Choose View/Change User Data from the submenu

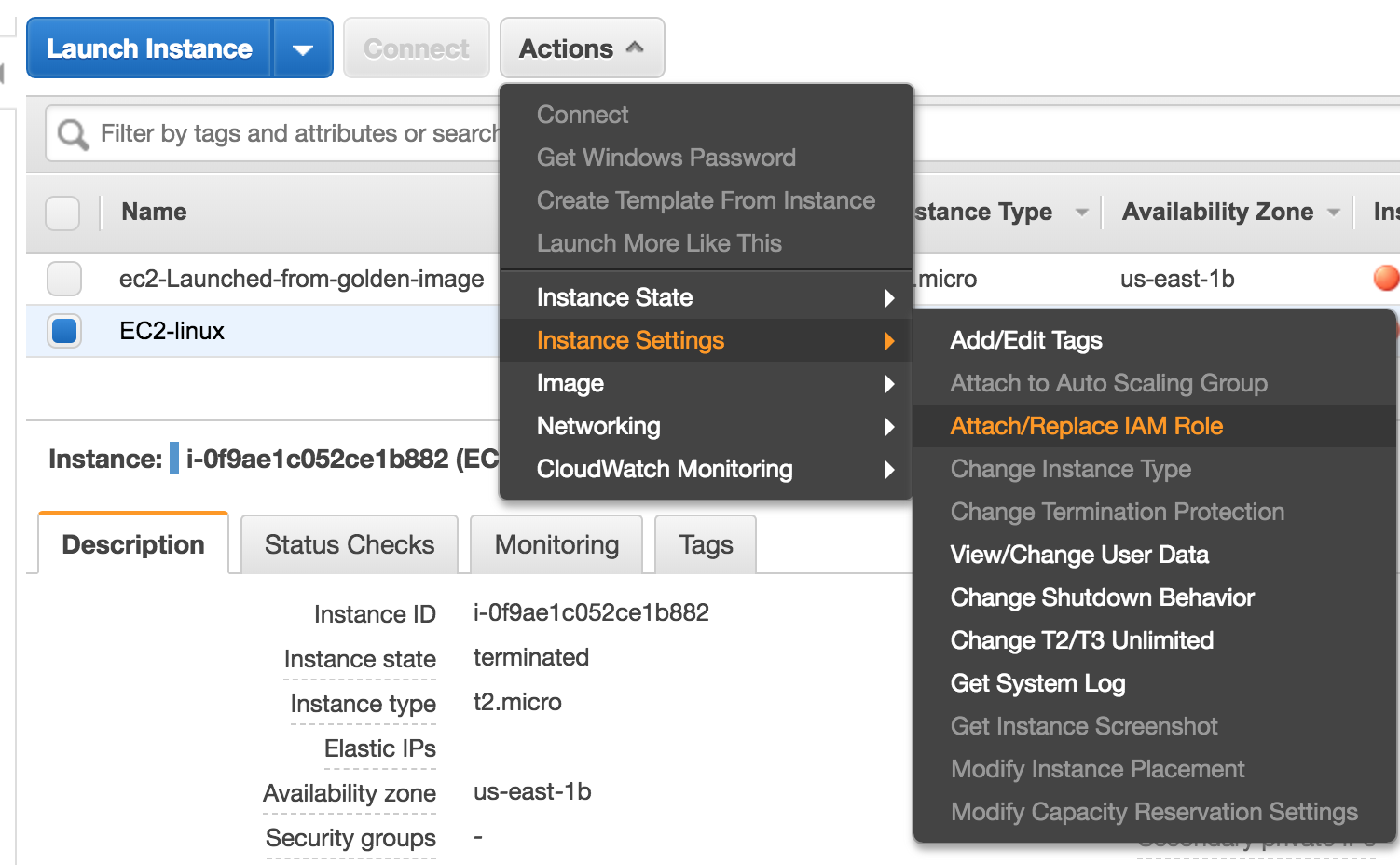click(x=1078, y=555)
